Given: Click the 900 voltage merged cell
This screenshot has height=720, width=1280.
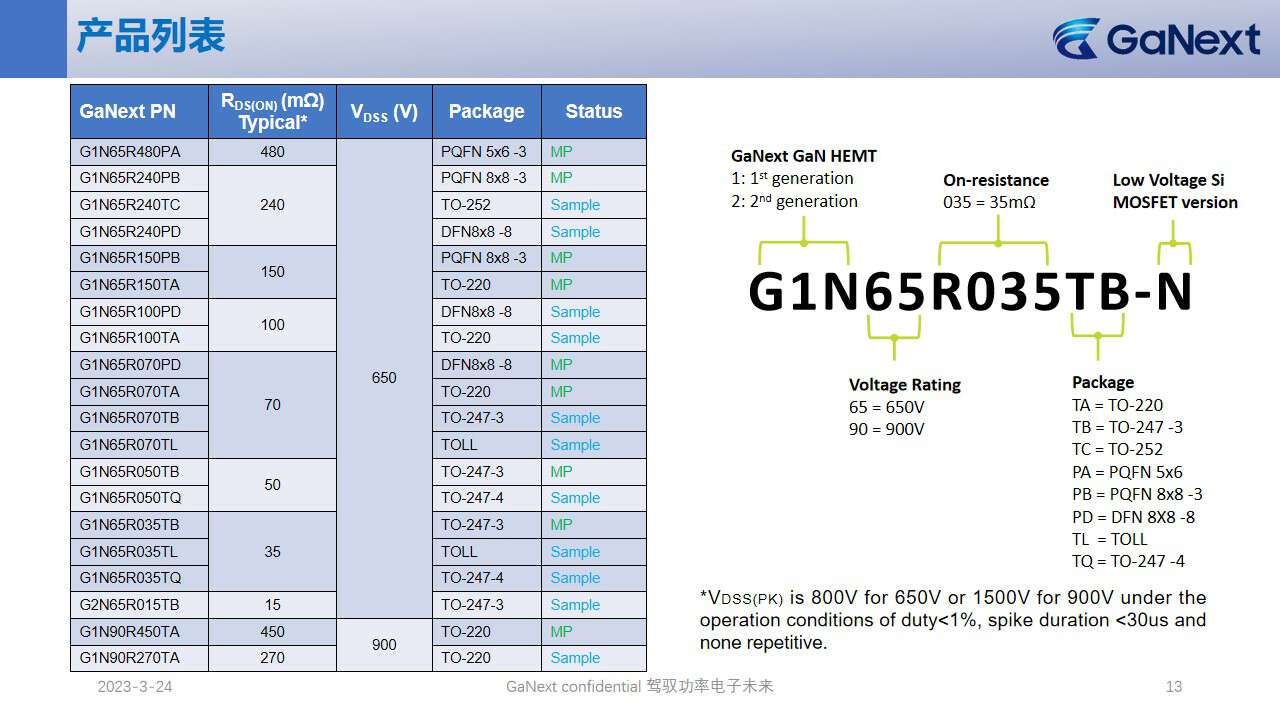Looking at the screenshot, I should 384,645.
